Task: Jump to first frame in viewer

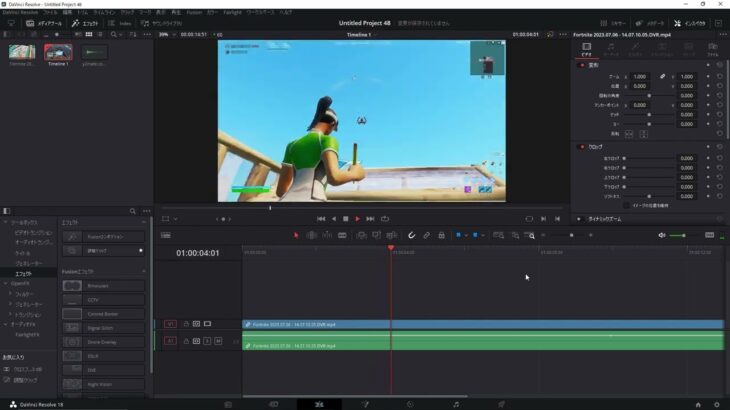Action: coord(321,218)
